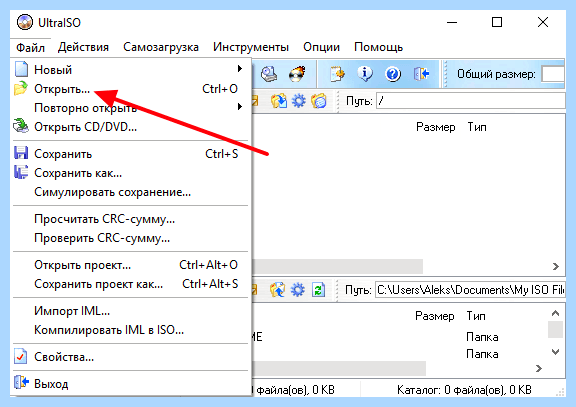This screenshot has width=576, height=407.
Task: Choose Открыть проект... from menu
Action: point(130,265)
